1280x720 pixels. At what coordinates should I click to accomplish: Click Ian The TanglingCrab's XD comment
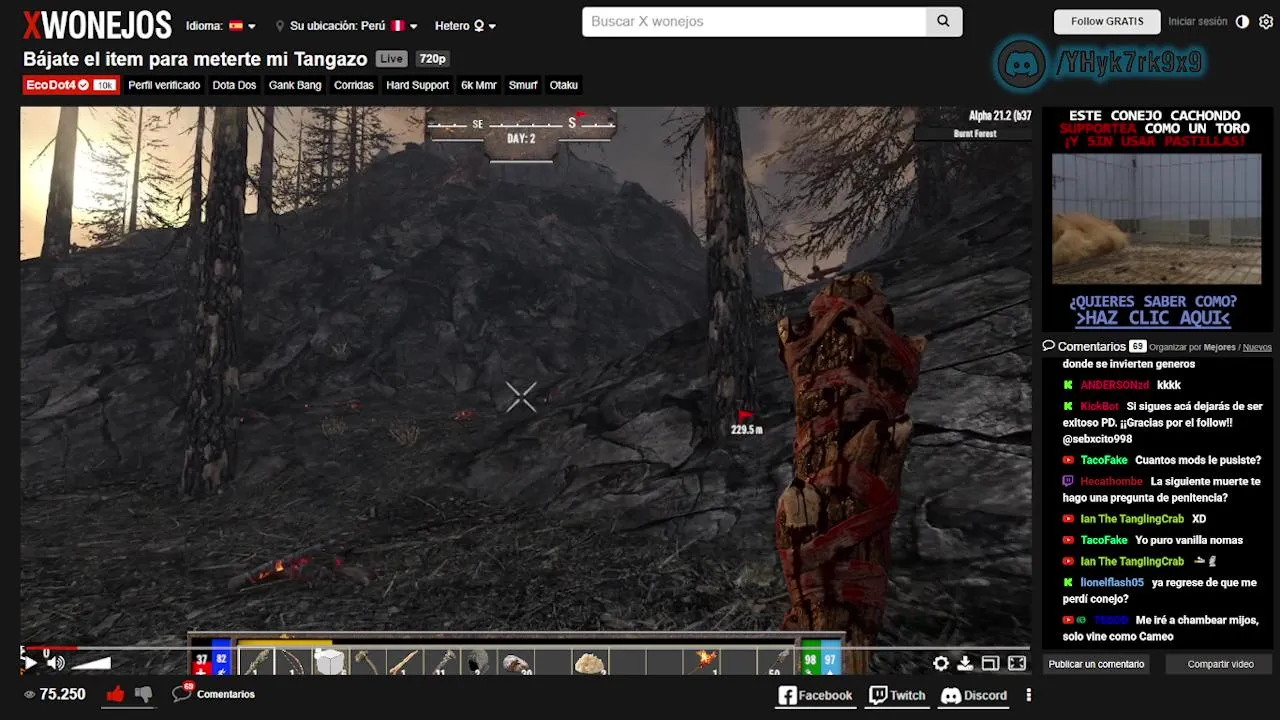tap(1199, 519)
